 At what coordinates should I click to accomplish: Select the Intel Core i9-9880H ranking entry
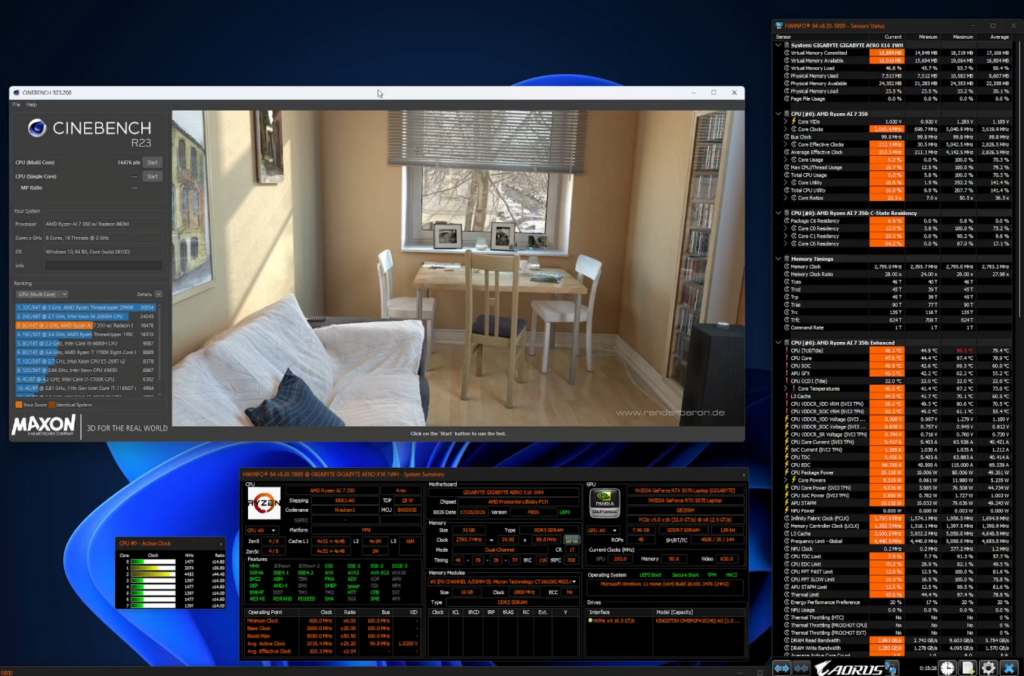point(85,343)
